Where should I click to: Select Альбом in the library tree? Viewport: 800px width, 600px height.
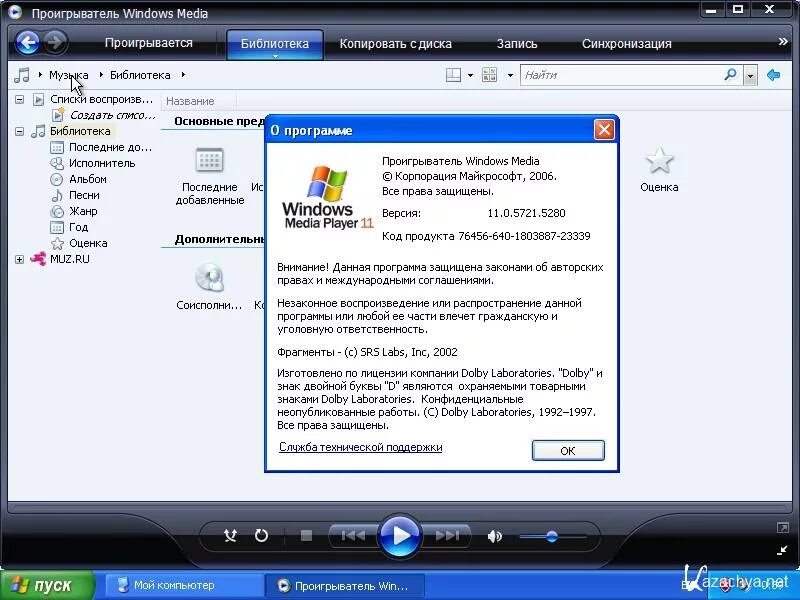tap(88, 179)
